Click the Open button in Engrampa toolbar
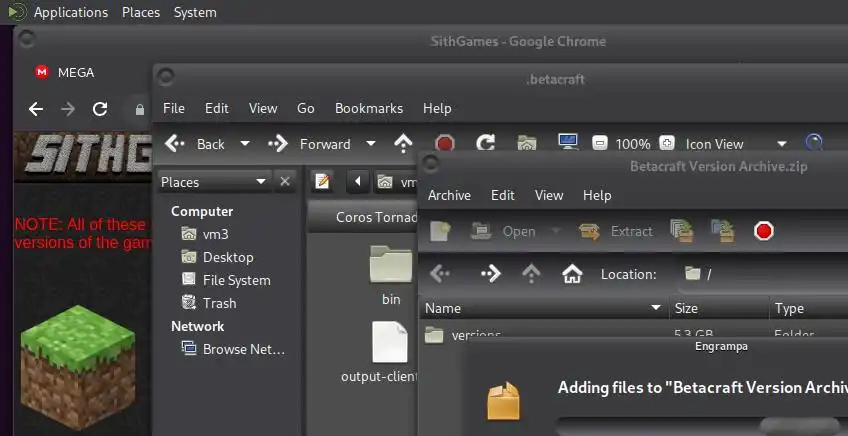 503,232
